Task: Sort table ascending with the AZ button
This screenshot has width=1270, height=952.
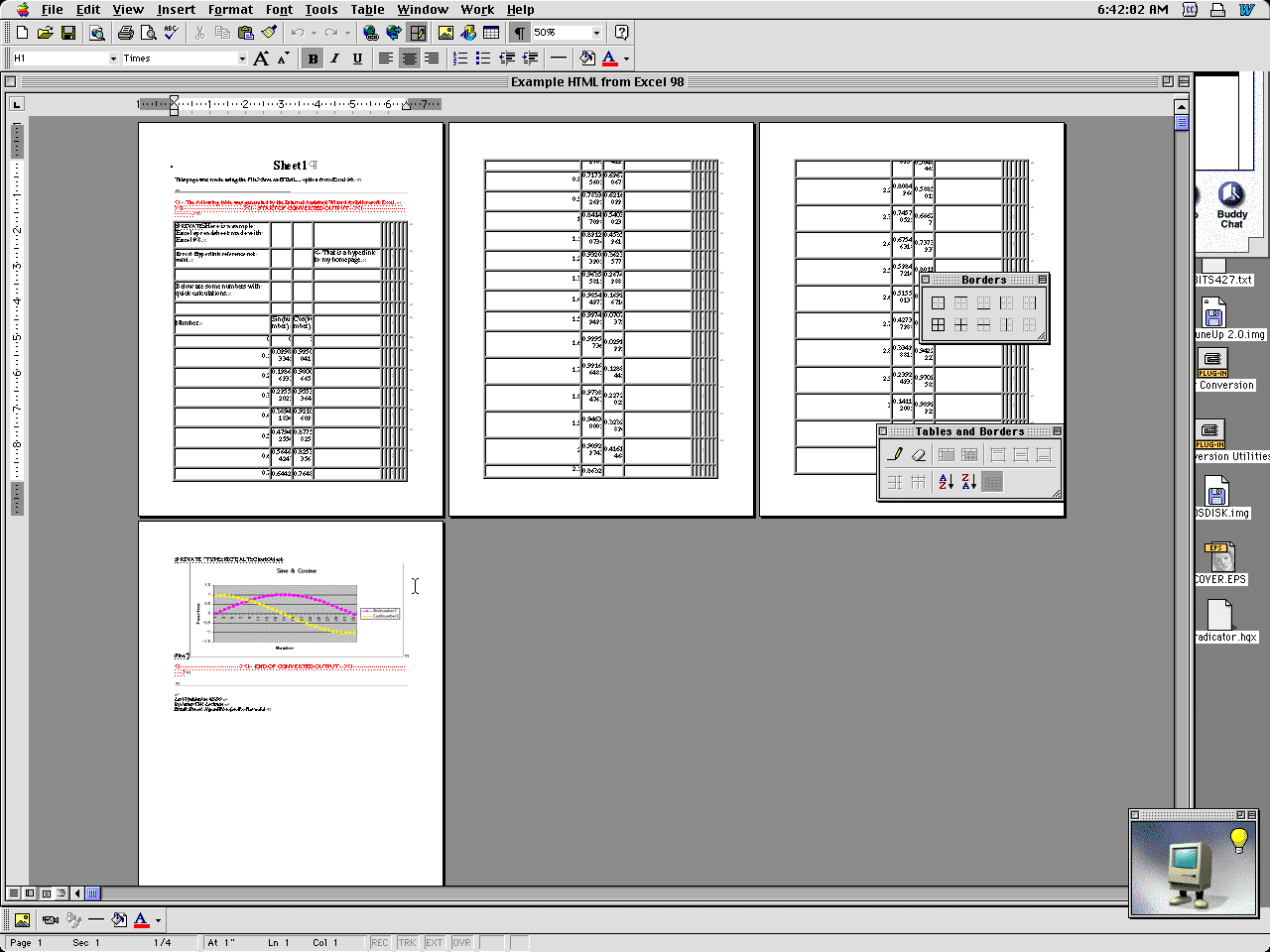Action: (947, 482)
